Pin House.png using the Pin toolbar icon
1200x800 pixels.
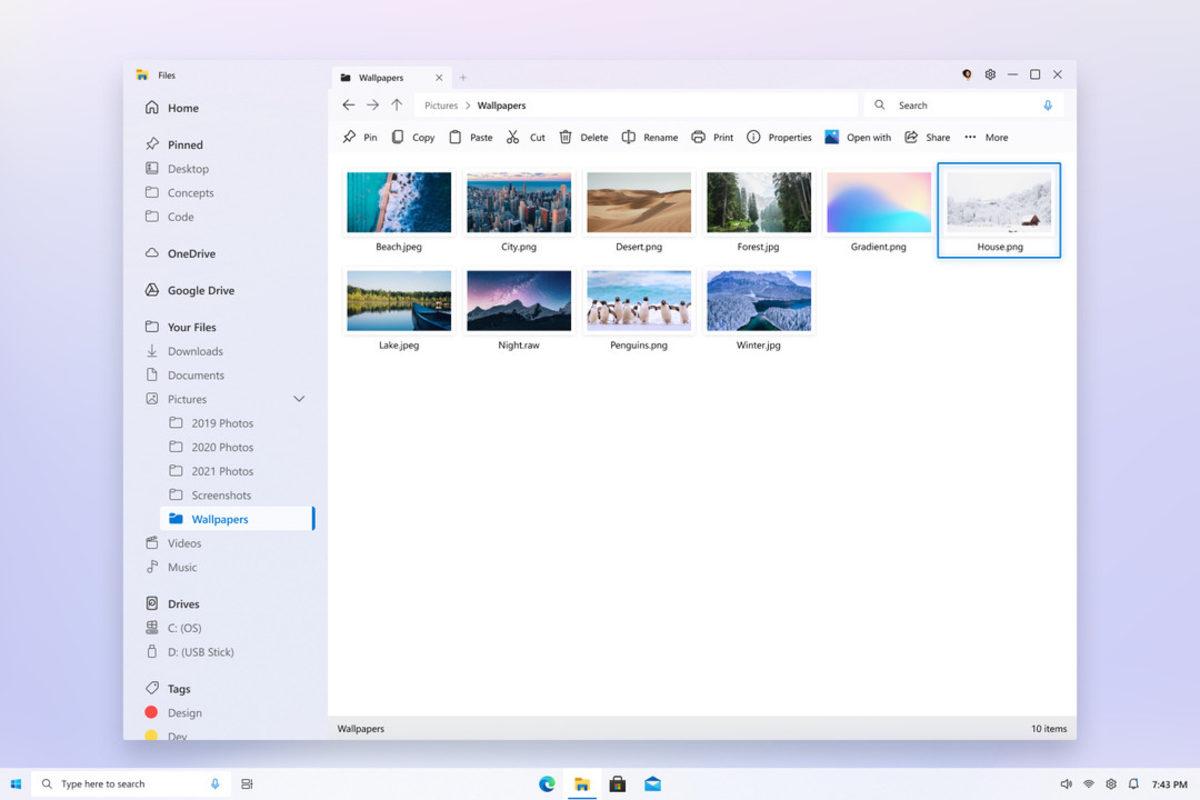[x=359, y=137]
